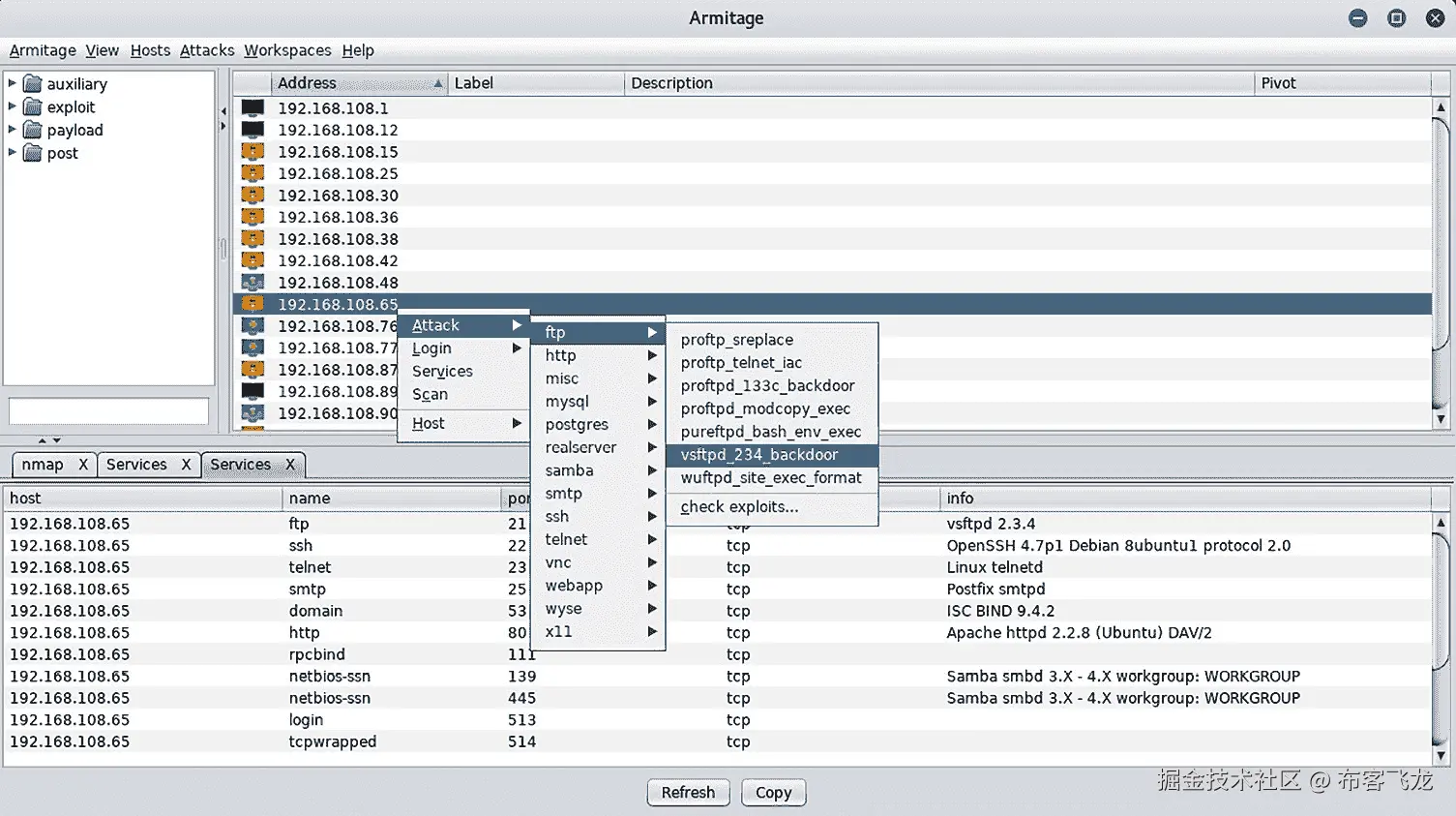Click the Apache httpd 2.2.8 info cell
The height and width of the screenshot is (816, 1456).
click(x=1079, y=632)
